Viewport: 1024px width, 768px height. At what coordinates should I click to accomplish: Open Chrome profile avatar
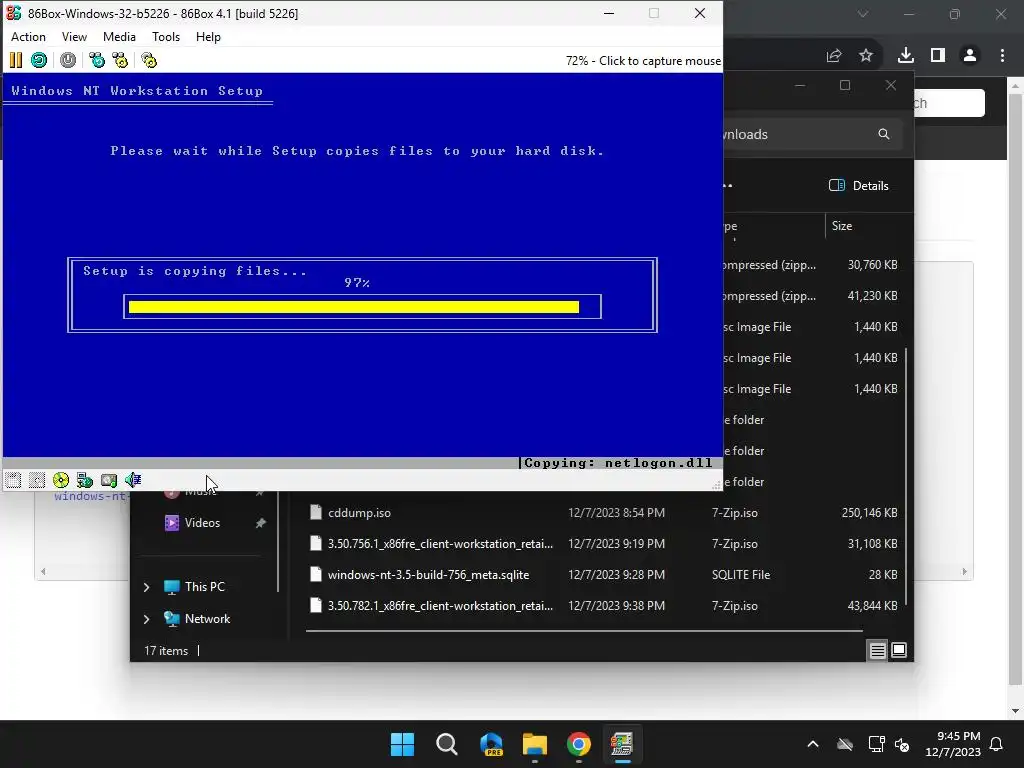[970, 56]
